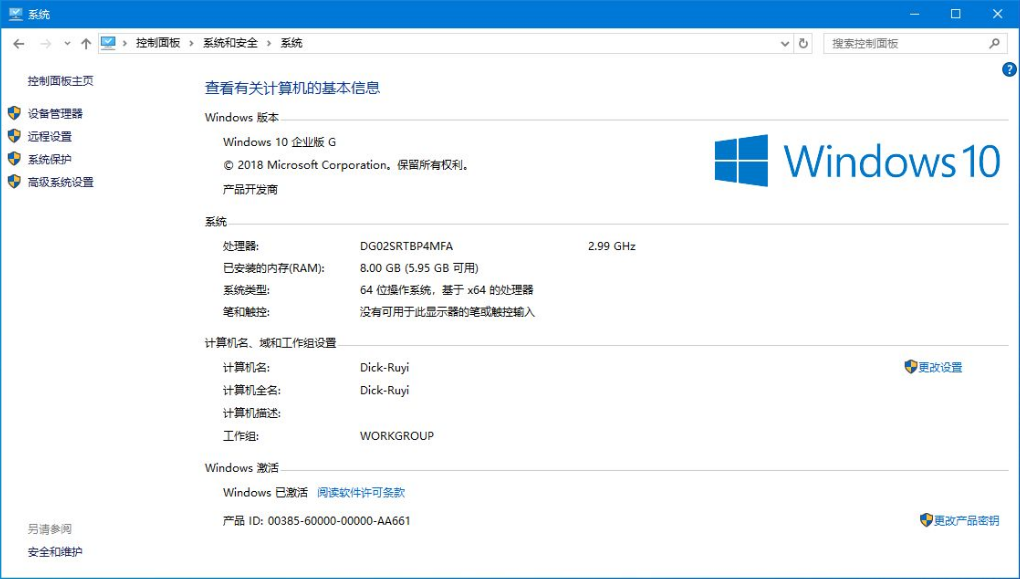The image size is (1020, 579).
Task: Click the up arrow to parent folder
Action: pyautogui.click(x=85, y=43)
